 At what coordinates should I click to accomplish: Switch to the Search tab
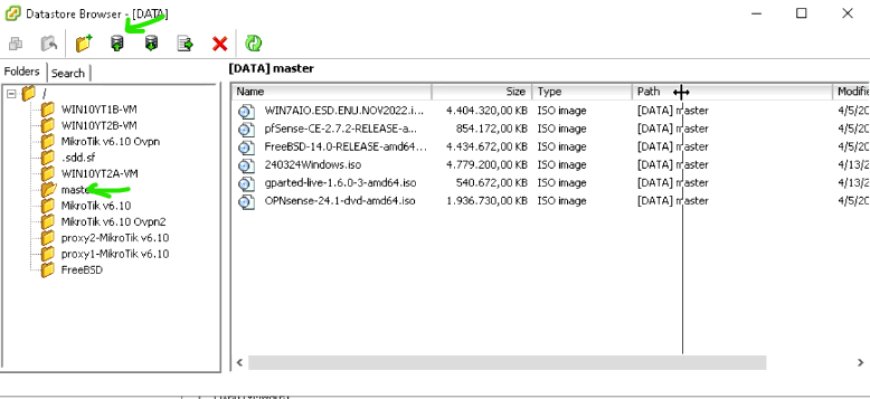(x=68, y=73)
